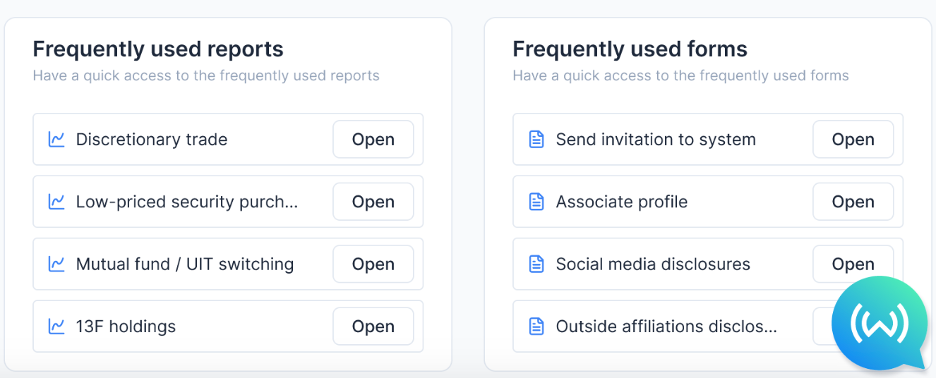Select the Discretionary trade label text

pos(152,140)
